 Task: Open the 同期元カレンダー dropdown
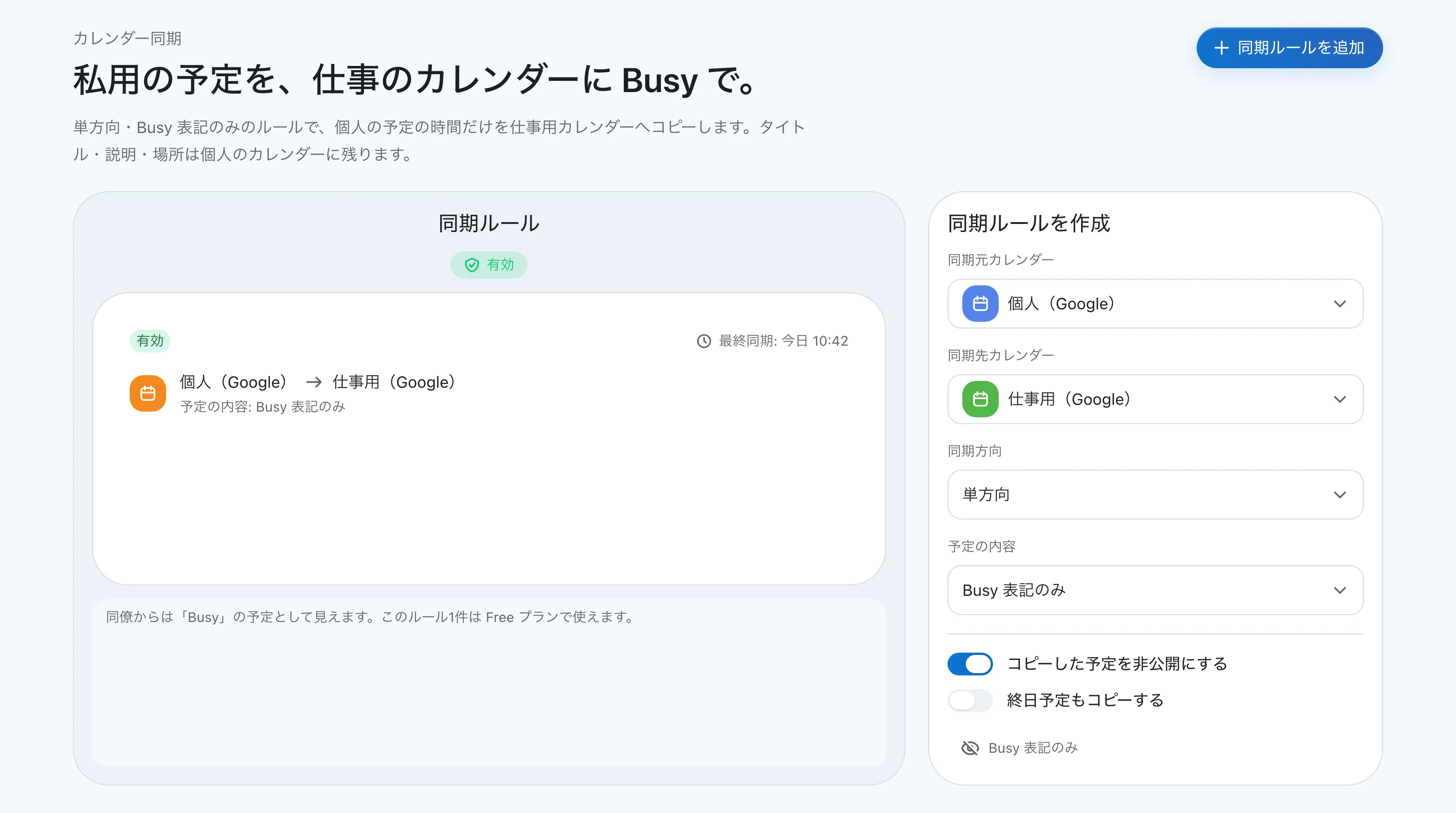click(x=1155, y=303)
